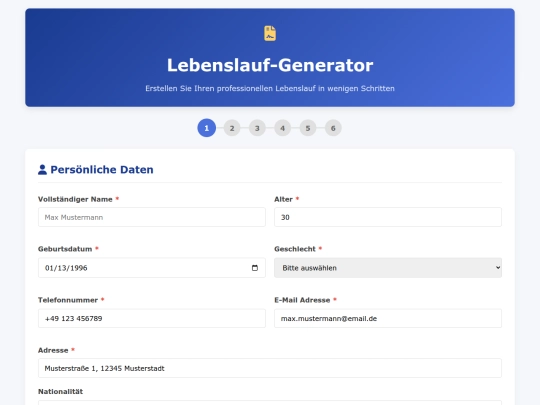Image resolution: width=540 pixels, height=405 pixels.
Task: Open the Geschlecht dropdown
Action: click(388, 268)
